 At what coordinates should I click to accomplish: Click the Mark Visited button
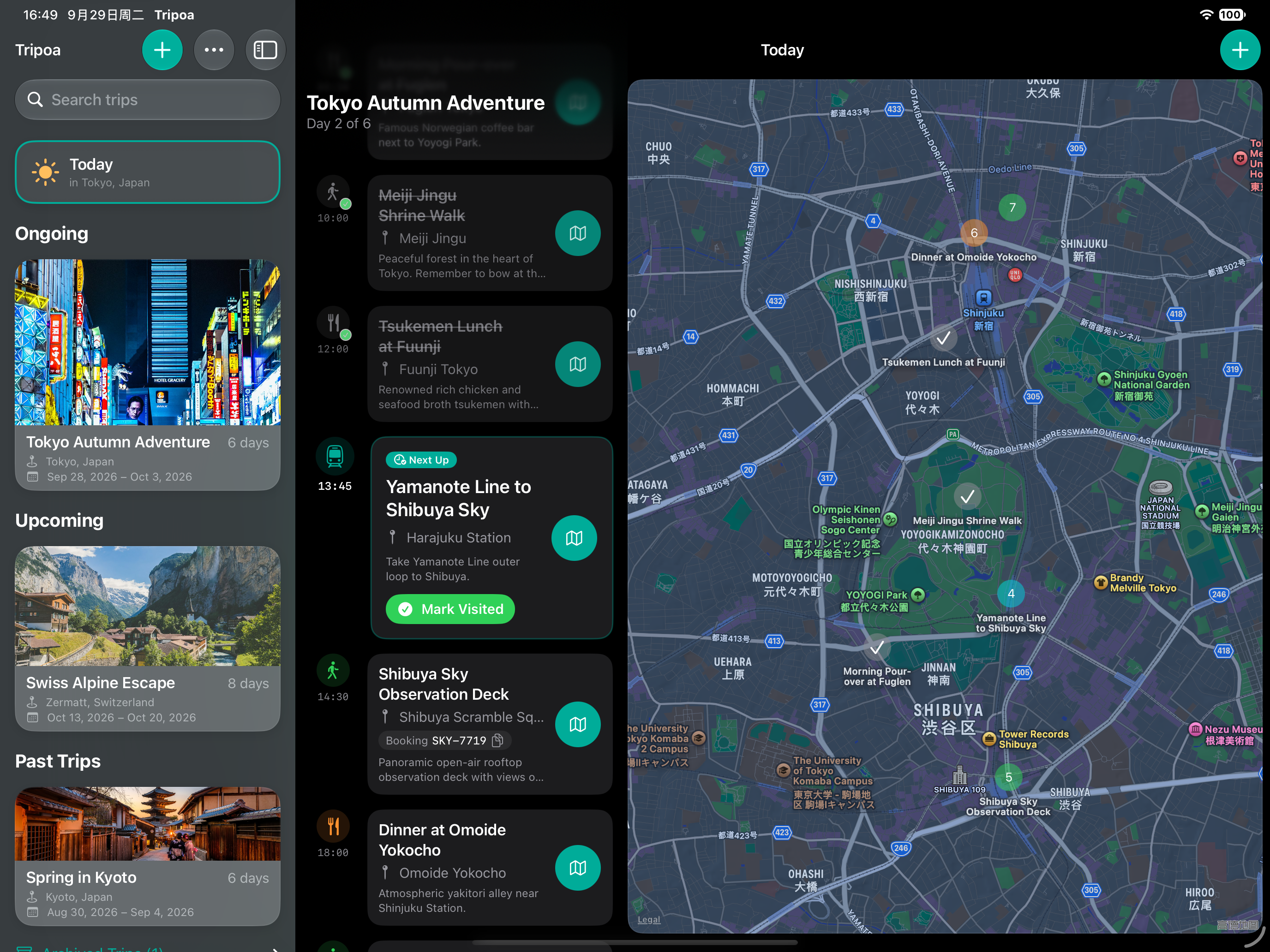point(450,609)
